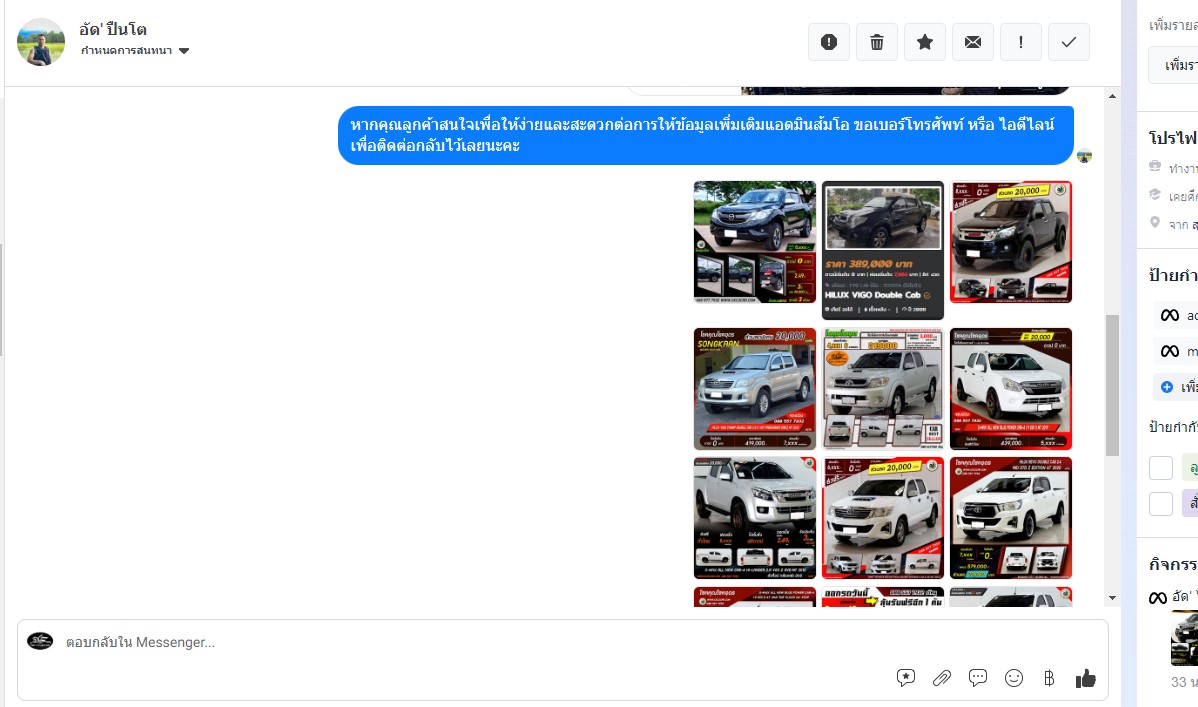
Task: Flag conversation with plain exclamation mark icon
Action: pos(1021,42)
